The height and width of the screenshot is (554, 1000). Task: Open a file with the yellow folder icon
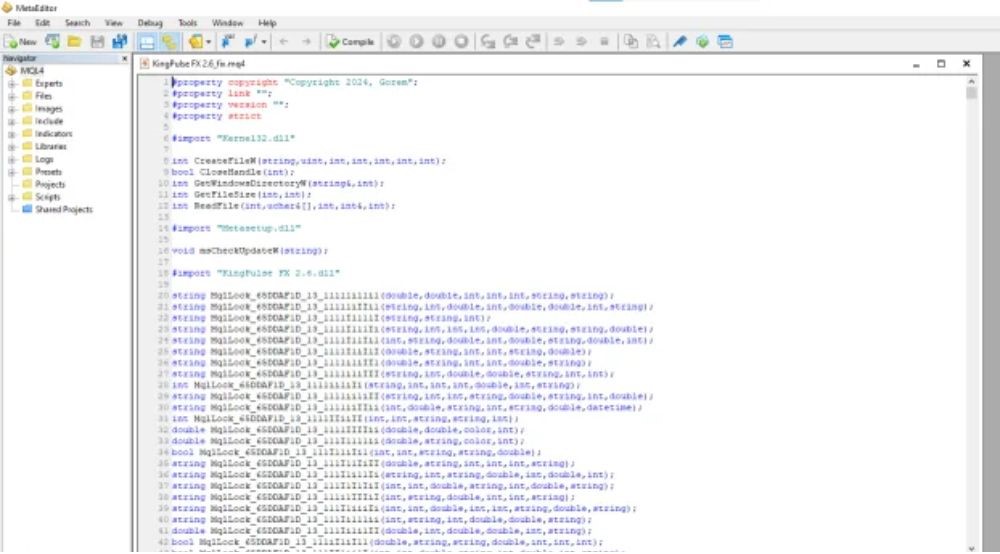coord(75,41)
